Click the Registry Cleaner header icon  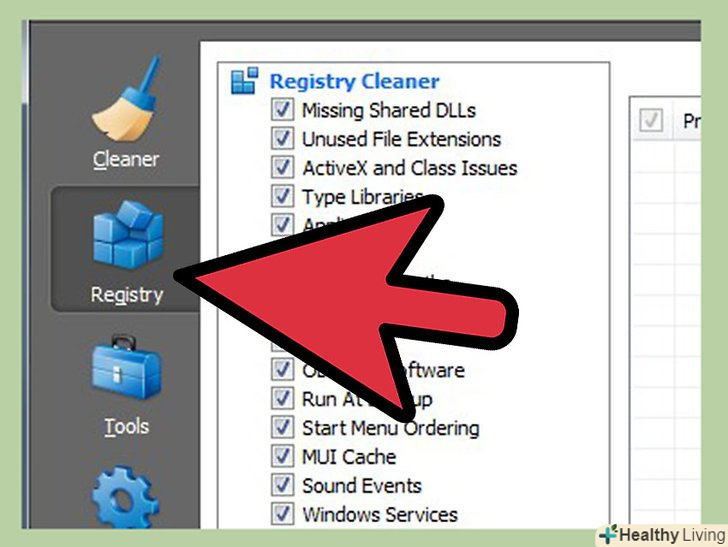244,80
